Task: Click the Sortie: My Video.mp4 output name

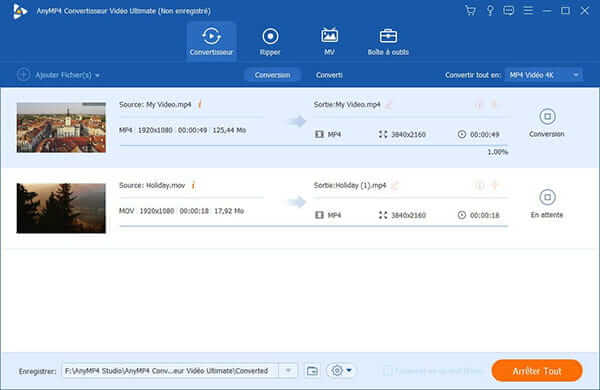Action: point(347,104)
